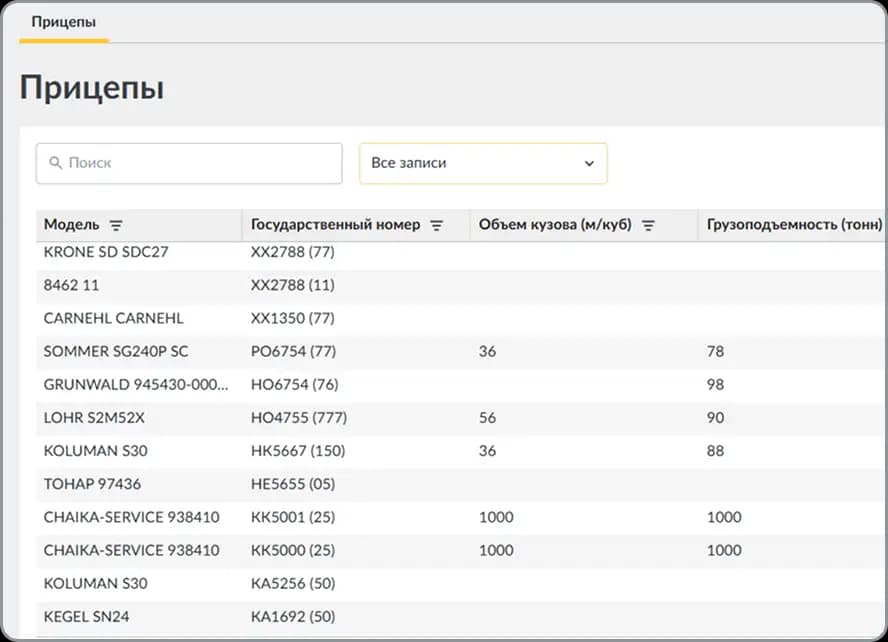Click filter icon next to Объем кузова
Screen dimensions: 888x642
[x=648, y=225]
